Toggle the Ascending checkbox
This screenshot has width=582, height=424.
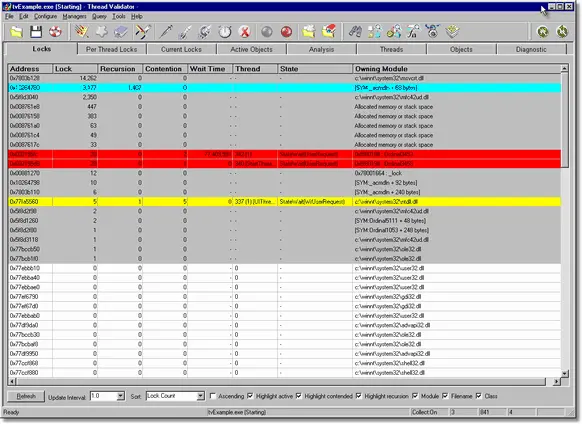pyautogui.click(x=213, y=396)
